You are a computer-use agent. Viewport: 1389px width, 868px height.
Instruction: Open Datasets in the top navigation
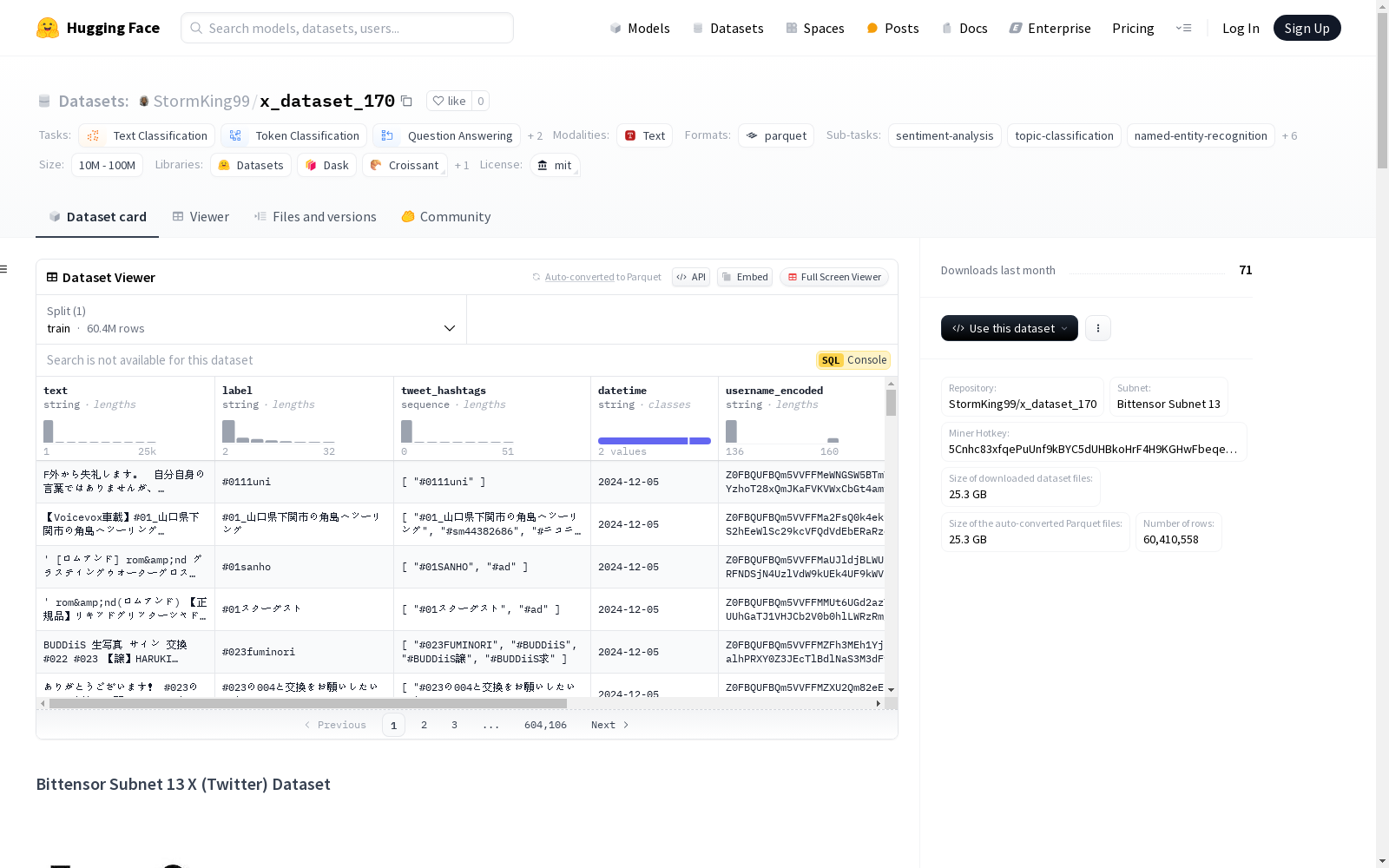click(x=727, y=28)
